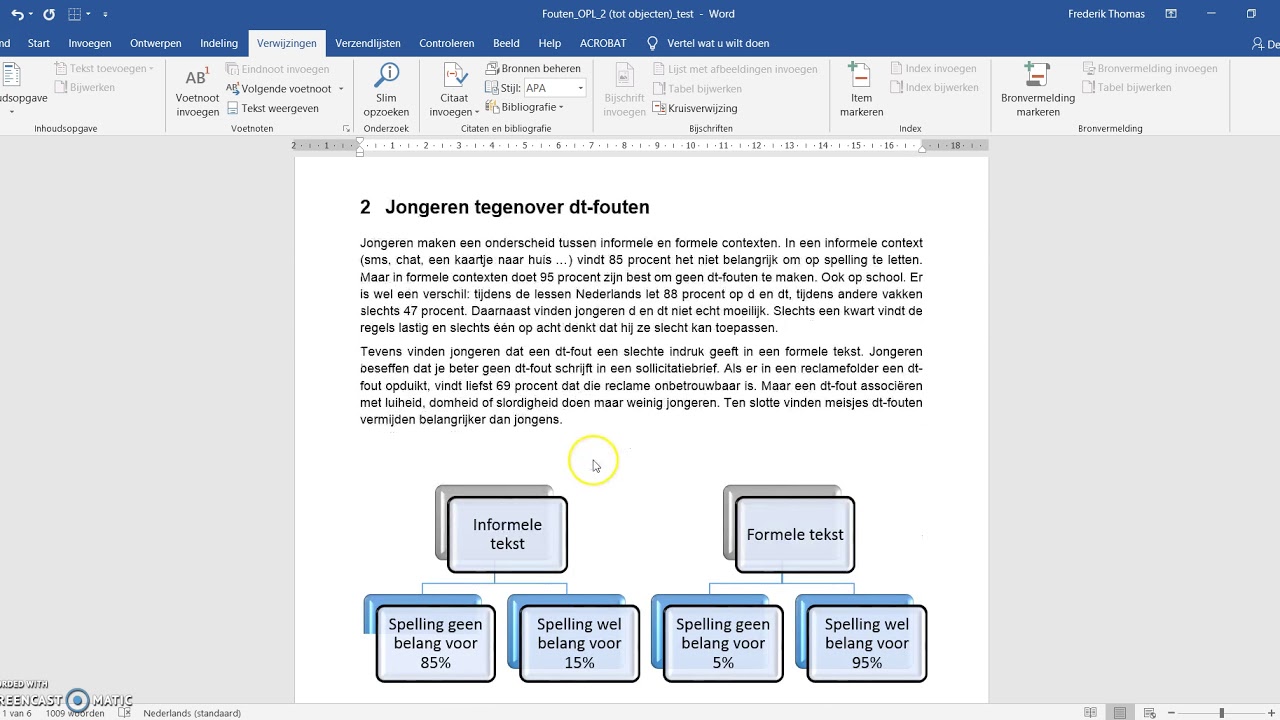This screenshot has width=1280, height=720.
Task: Jump to next footnote via Volgende voetnoot
Action: click(x=278, y=88)
